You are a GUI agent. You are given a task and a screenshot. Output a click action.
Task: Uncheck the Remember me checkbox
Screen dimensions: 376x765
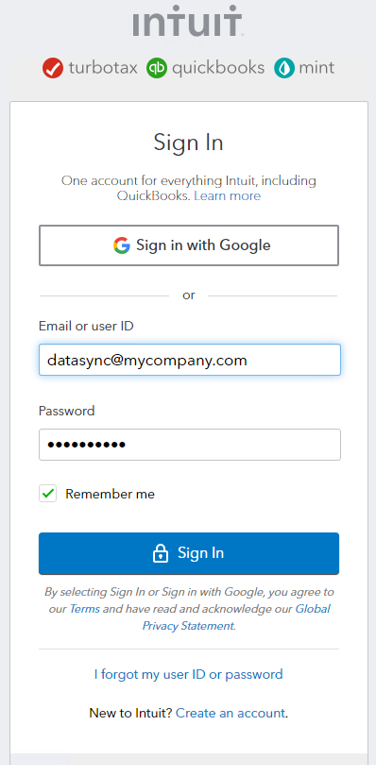(48, 494)
